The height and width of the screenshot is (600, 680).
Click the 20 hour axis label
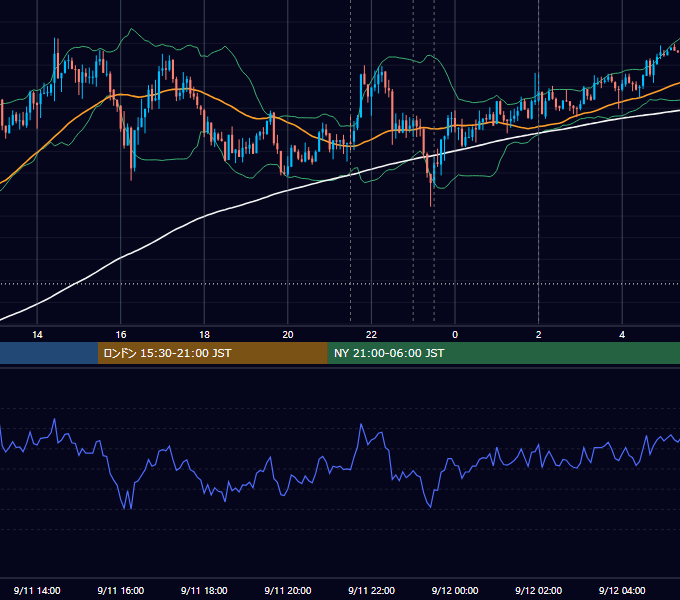click(x=288, y=335)
